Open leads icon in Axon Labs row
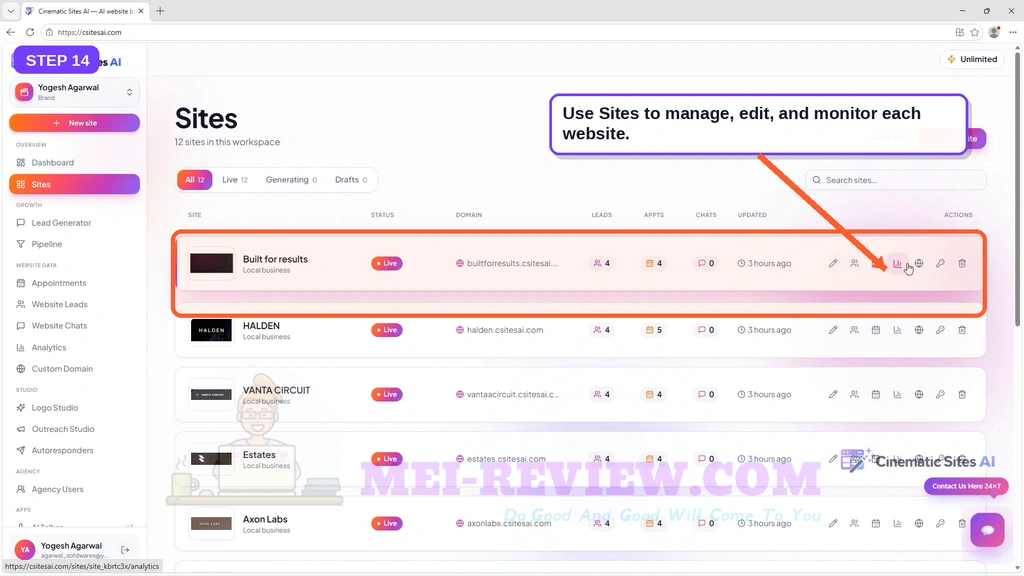 pyautogui.click(x=854, y=523)
